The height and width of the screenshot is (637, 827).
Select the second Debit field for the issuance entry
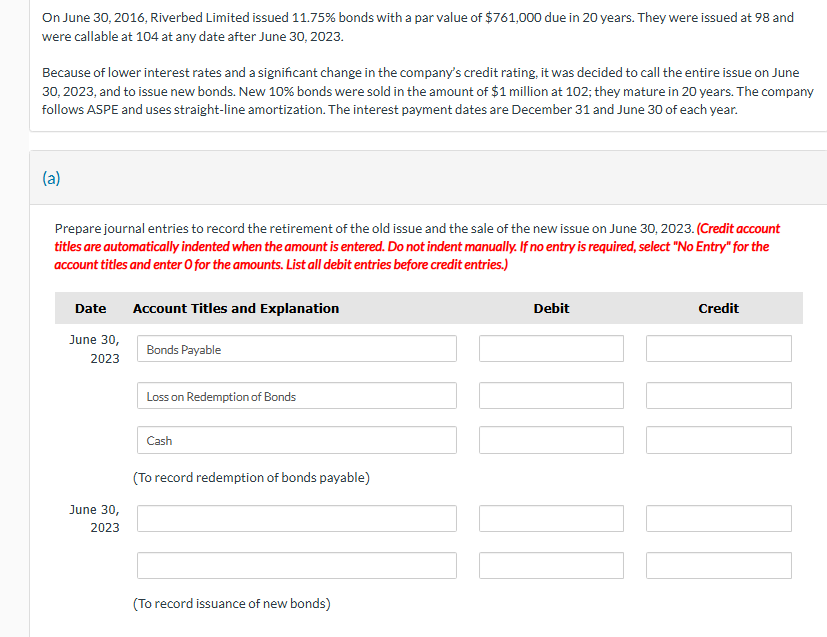551,565
